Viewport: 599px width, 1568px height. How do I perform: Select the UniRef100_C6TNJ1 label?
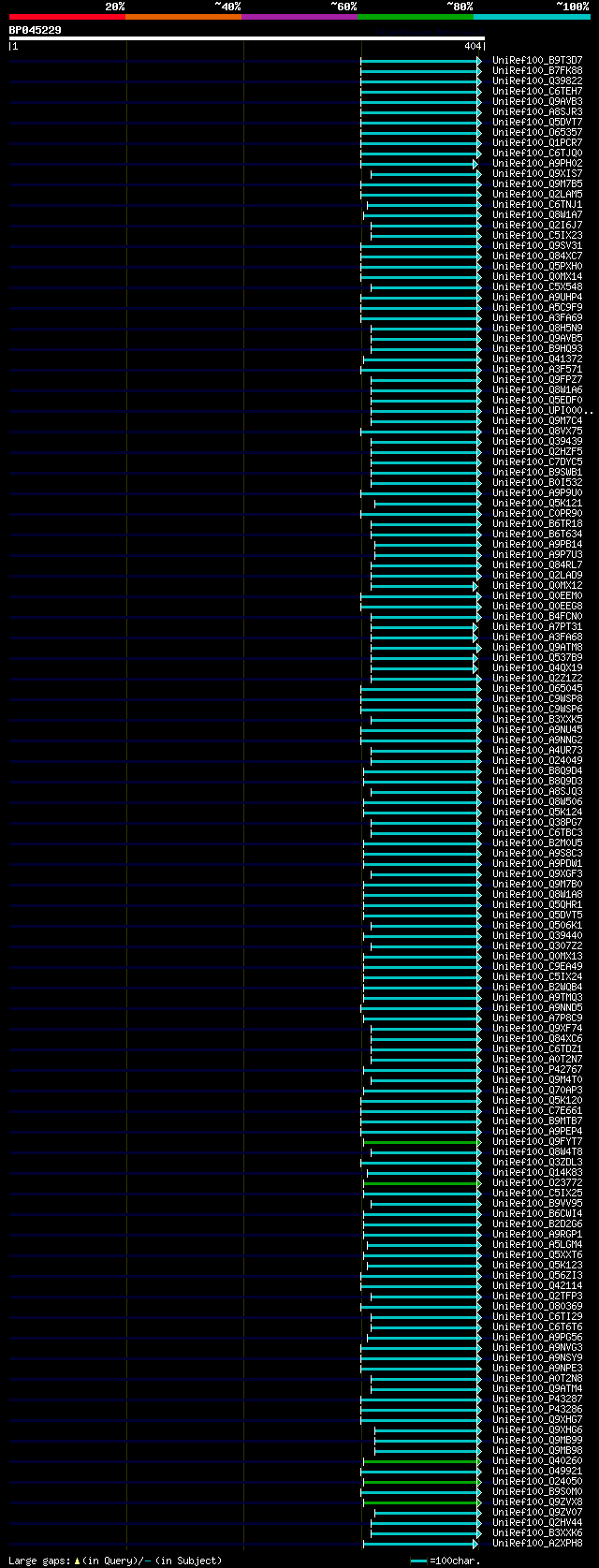point(537,204)
